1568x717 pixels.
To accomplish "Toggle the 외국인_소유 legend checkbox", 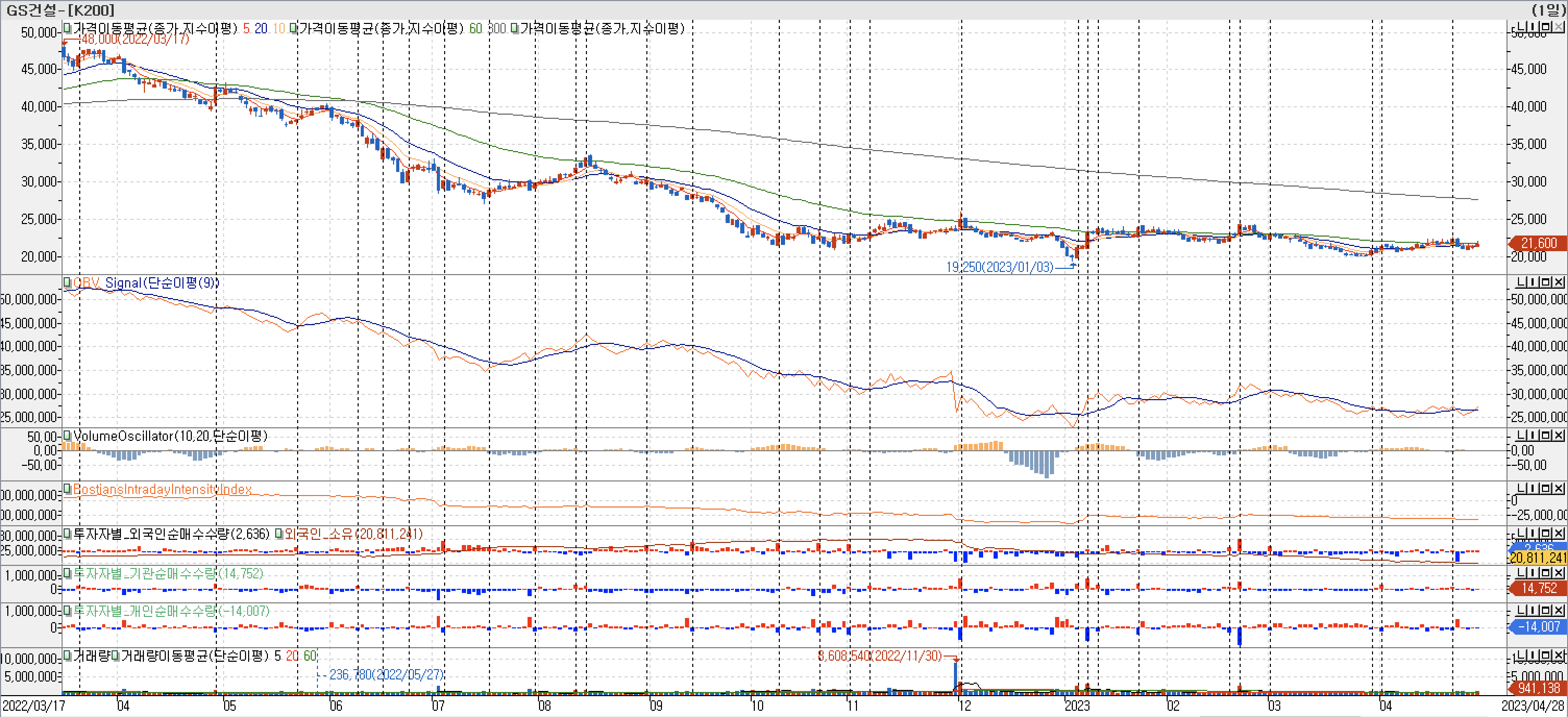I will (279, 534).
